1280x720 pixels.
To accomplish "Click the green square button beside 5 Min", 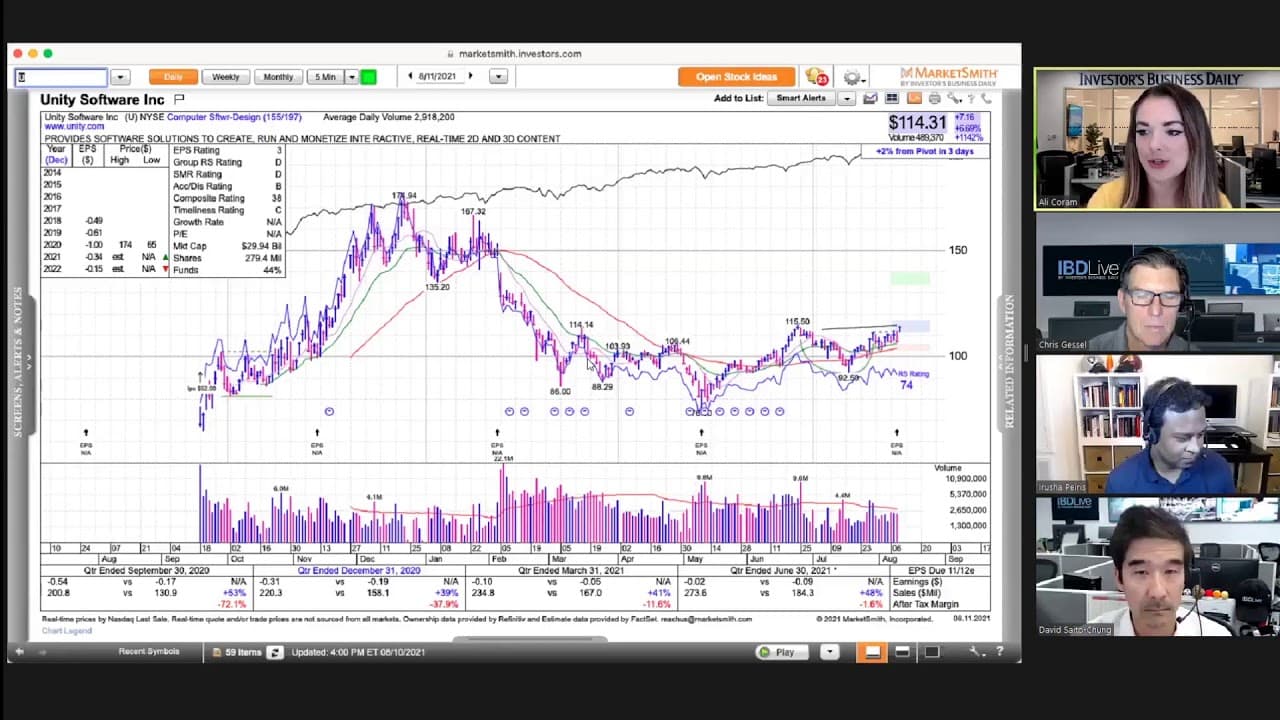I will pyautogui.click(x=368, y=77).
